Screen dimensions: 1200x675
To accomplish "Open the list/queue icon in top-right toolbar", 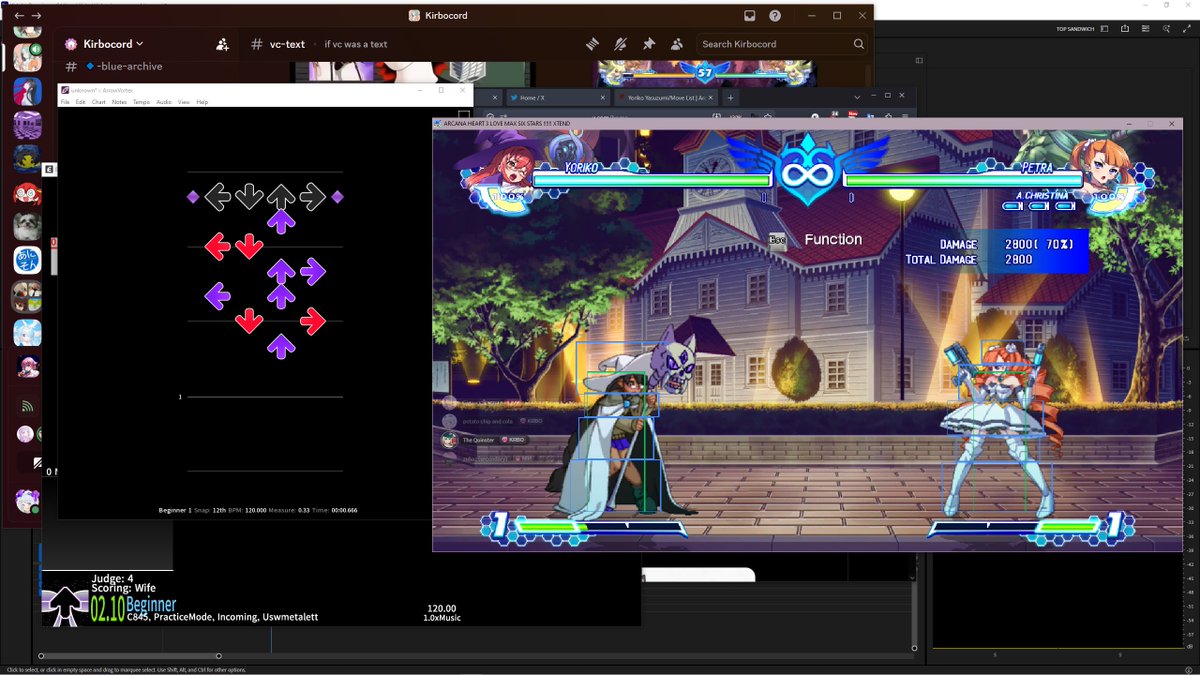I will [x=1147, y=29].
